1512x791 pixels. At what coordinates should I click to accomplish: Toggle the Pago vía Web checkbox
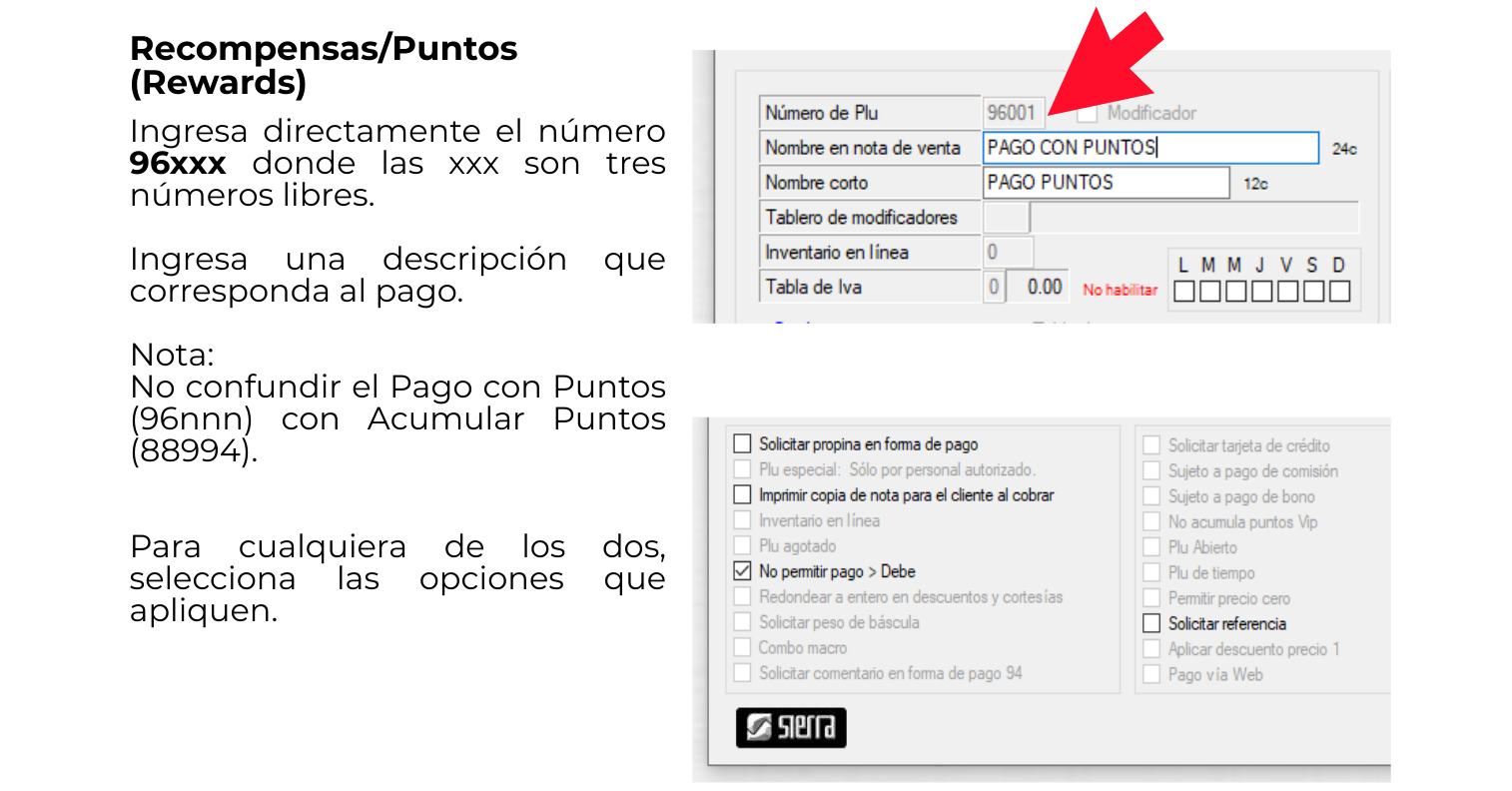[x=1151, y=674]
